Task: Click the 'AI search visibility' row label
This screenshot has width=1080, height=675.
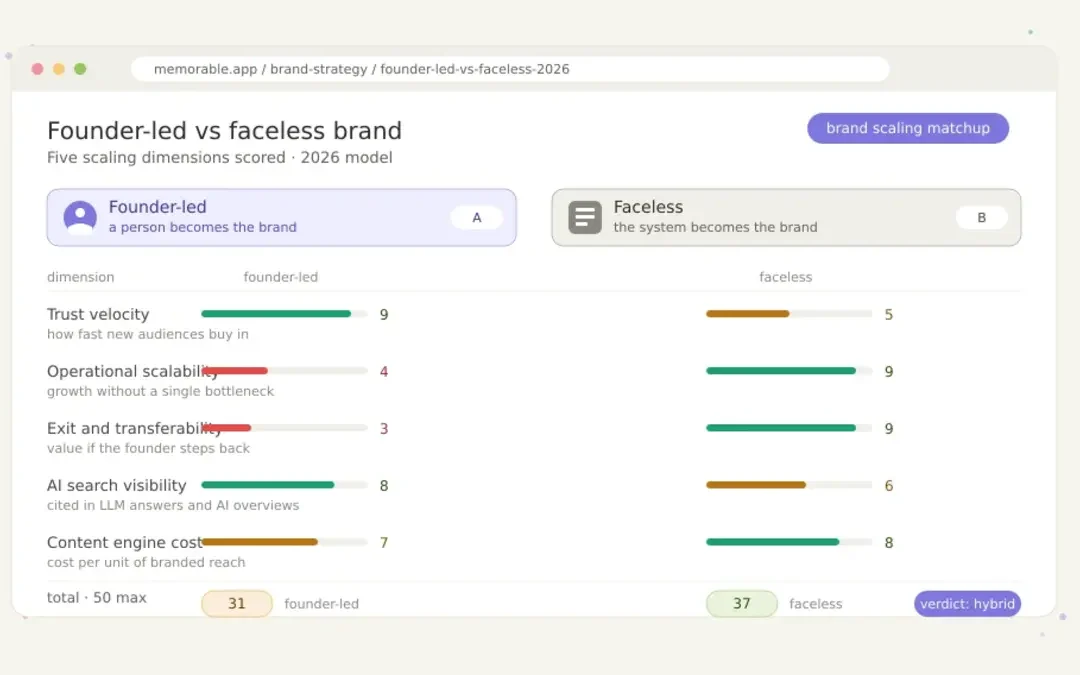Action: tap(116, 486)
